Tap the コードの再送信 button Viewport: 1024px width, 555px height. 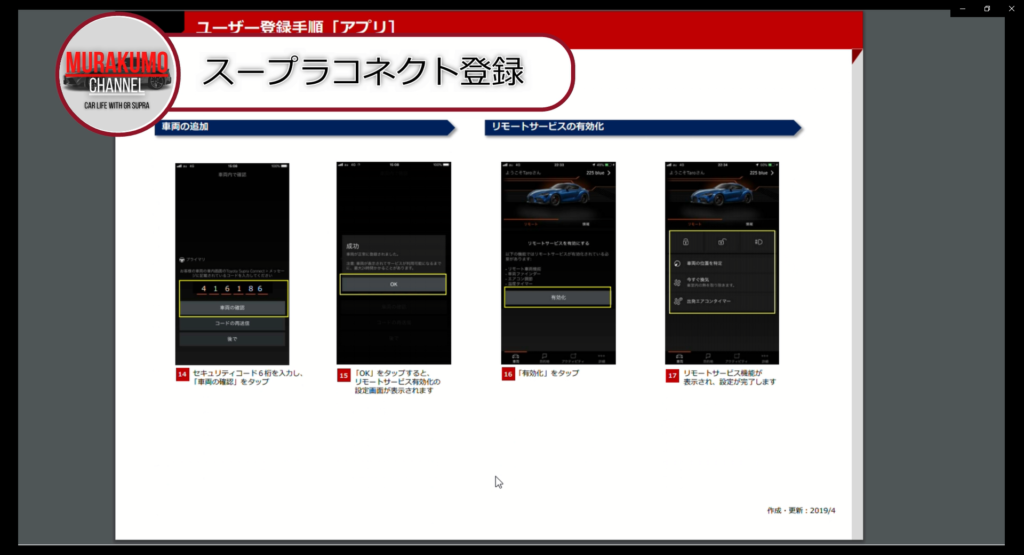(232, 323)
